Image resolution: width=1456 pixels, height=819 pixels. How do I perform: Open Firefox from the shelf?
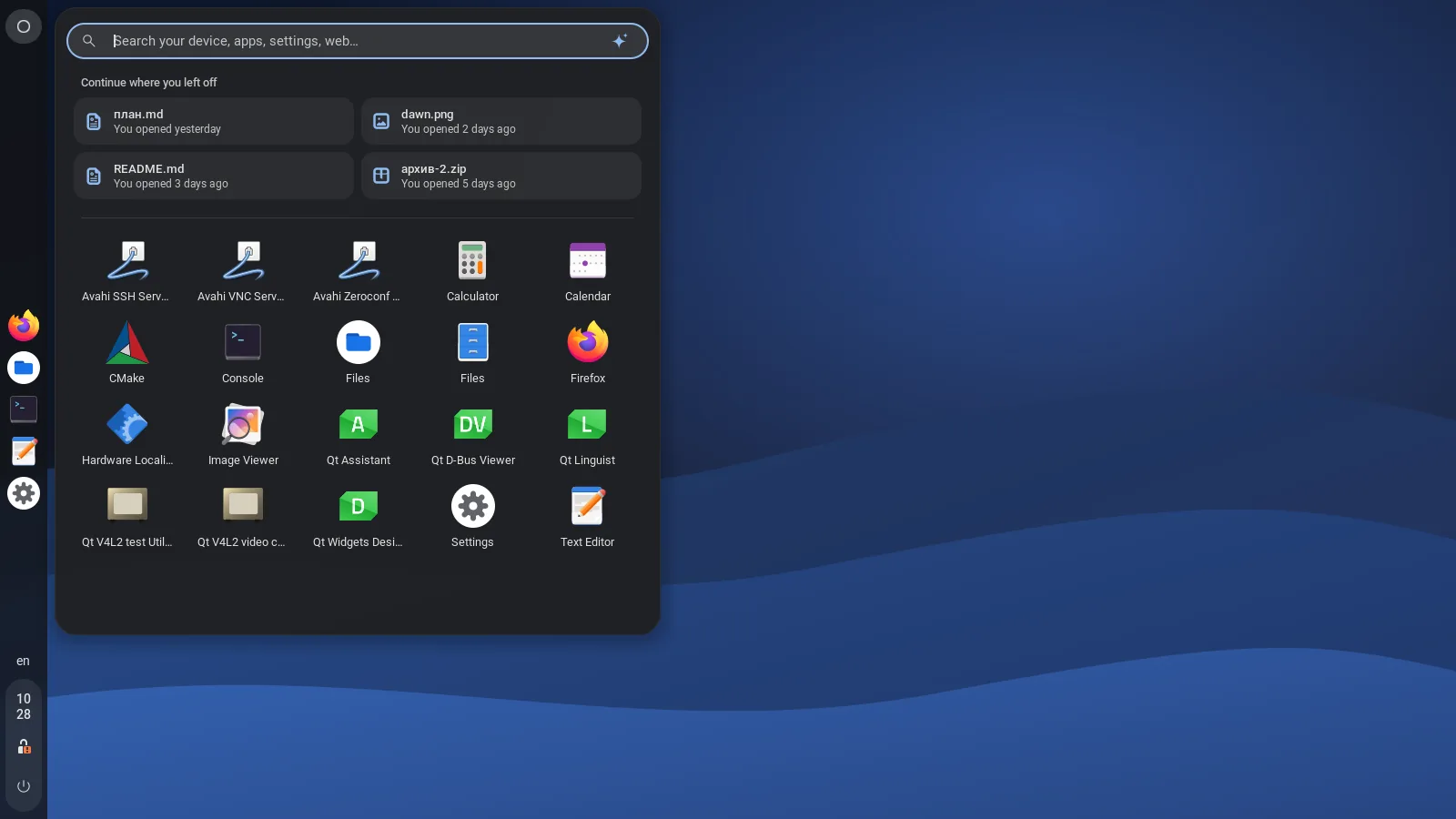click(24, 326)
